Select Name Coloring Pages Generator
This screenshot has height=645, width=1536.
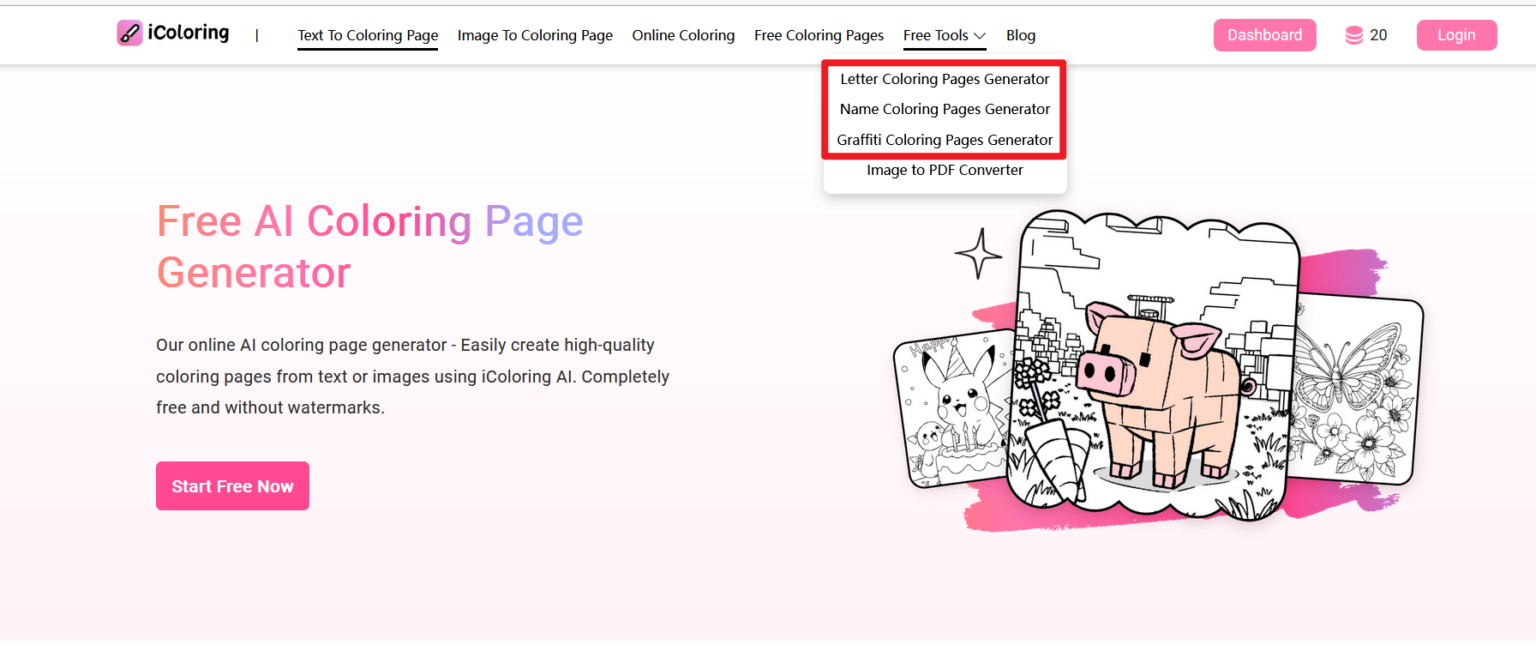944,109
